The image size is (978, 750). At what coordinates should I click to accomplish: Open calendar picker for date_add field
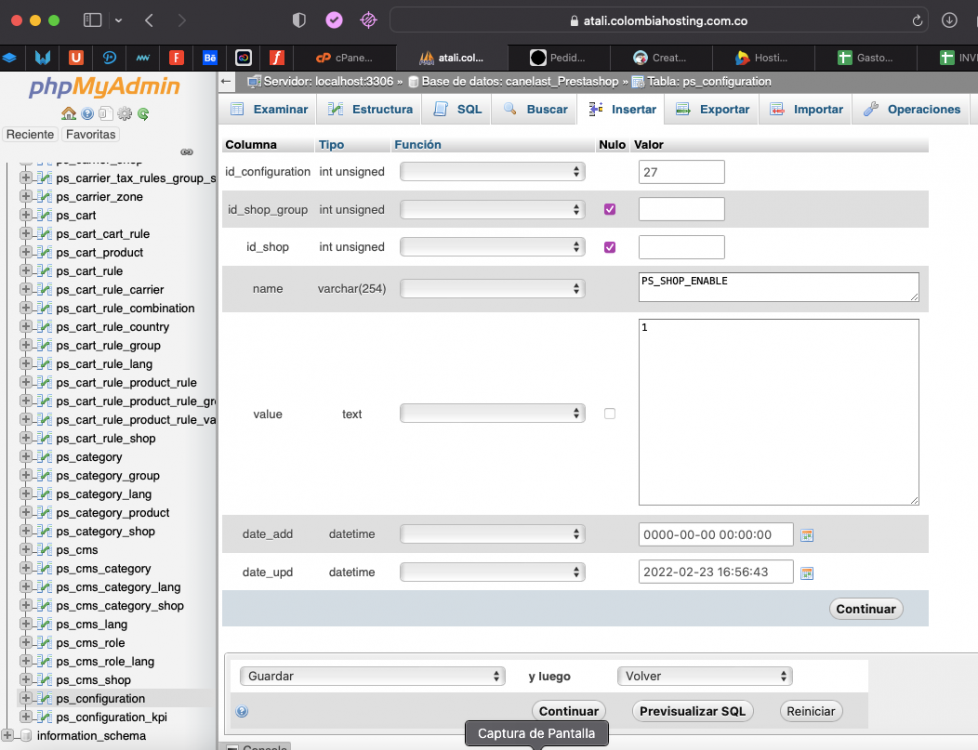click(x=807, y=535)
